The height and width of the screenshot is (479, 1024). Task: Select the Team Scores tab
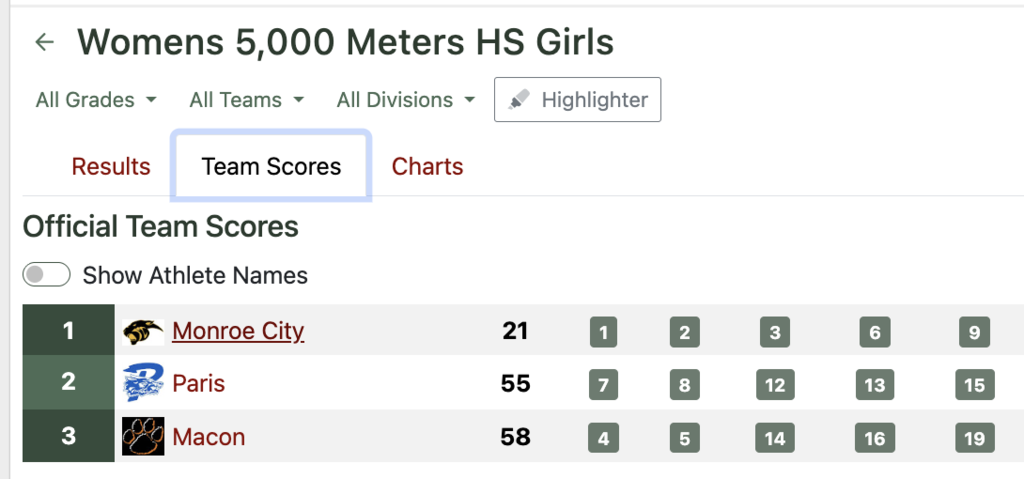click(x=271, y=166)
